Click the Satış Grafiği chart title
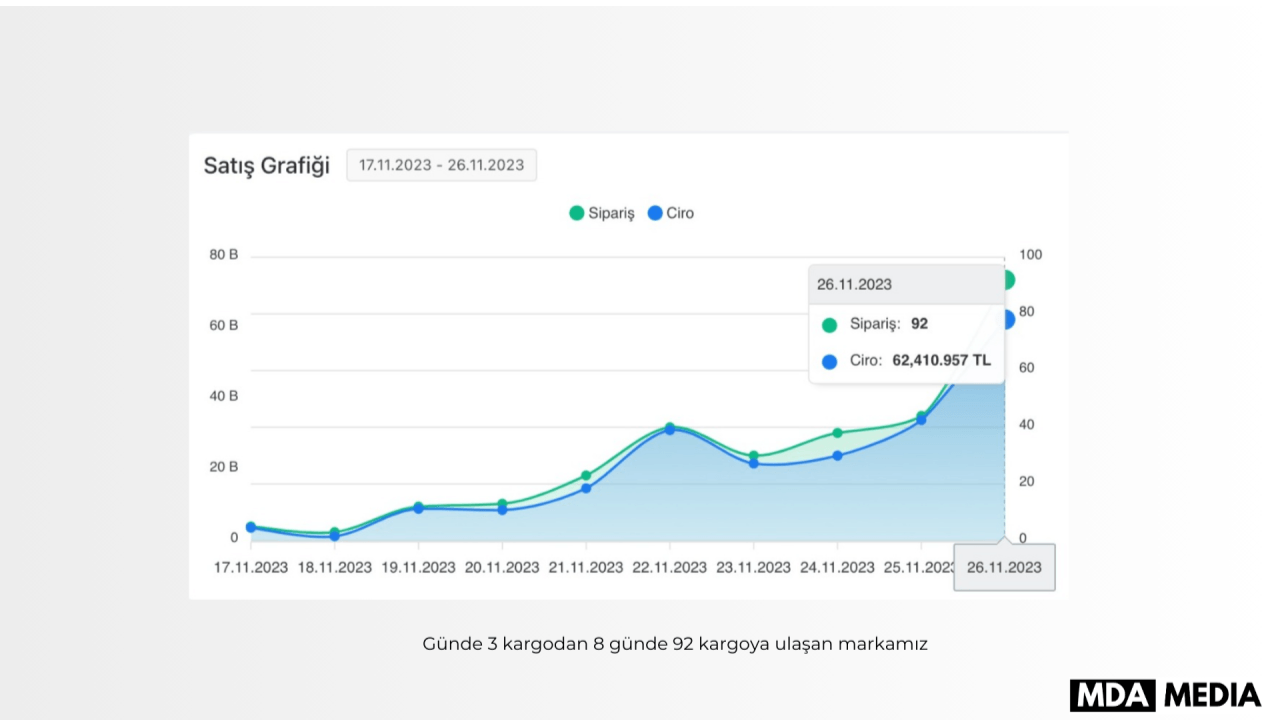 266,165
